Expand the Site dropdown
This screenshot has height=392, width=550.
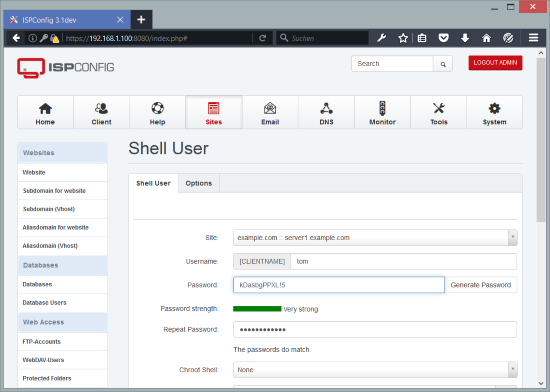pyautogui.click(x=512, y=237)
